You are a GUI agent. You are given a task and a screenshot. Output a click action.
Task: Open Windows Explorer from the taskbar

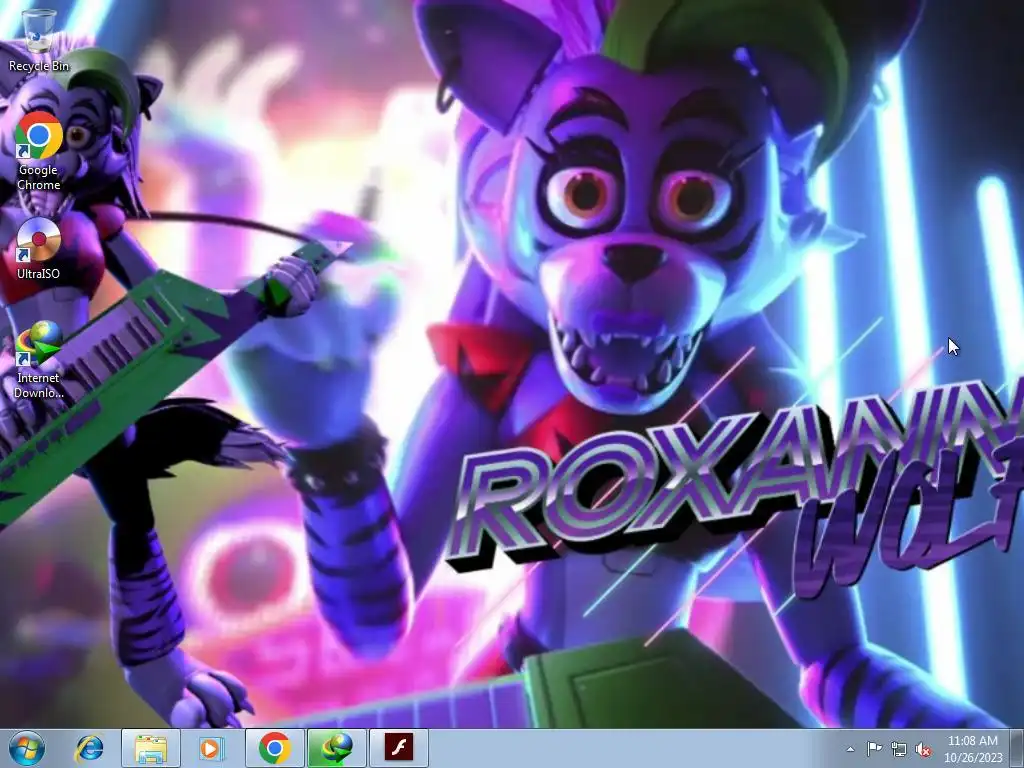point(151,748)
